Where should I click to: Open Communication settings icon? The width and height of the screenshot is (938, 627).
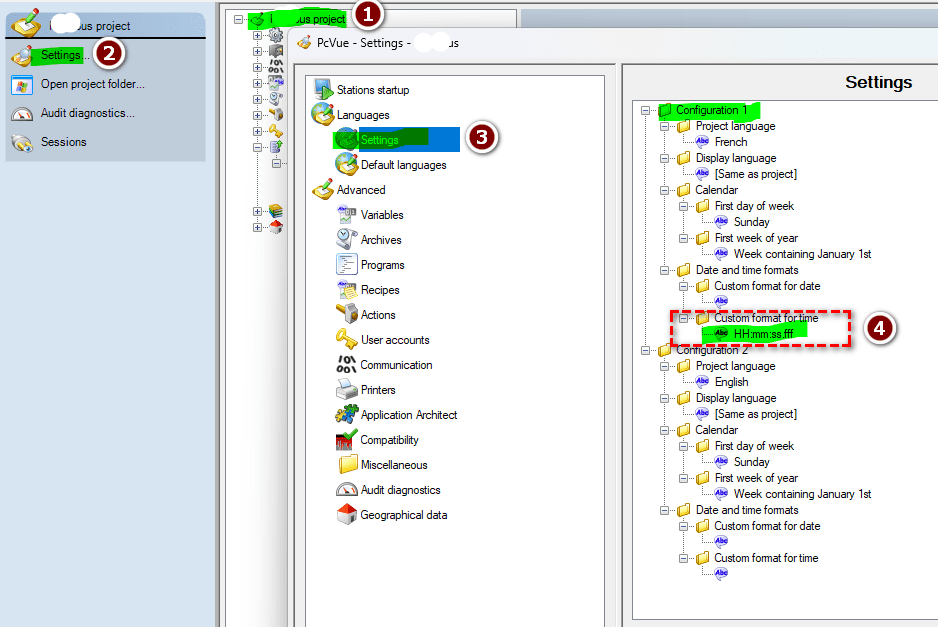346,364
